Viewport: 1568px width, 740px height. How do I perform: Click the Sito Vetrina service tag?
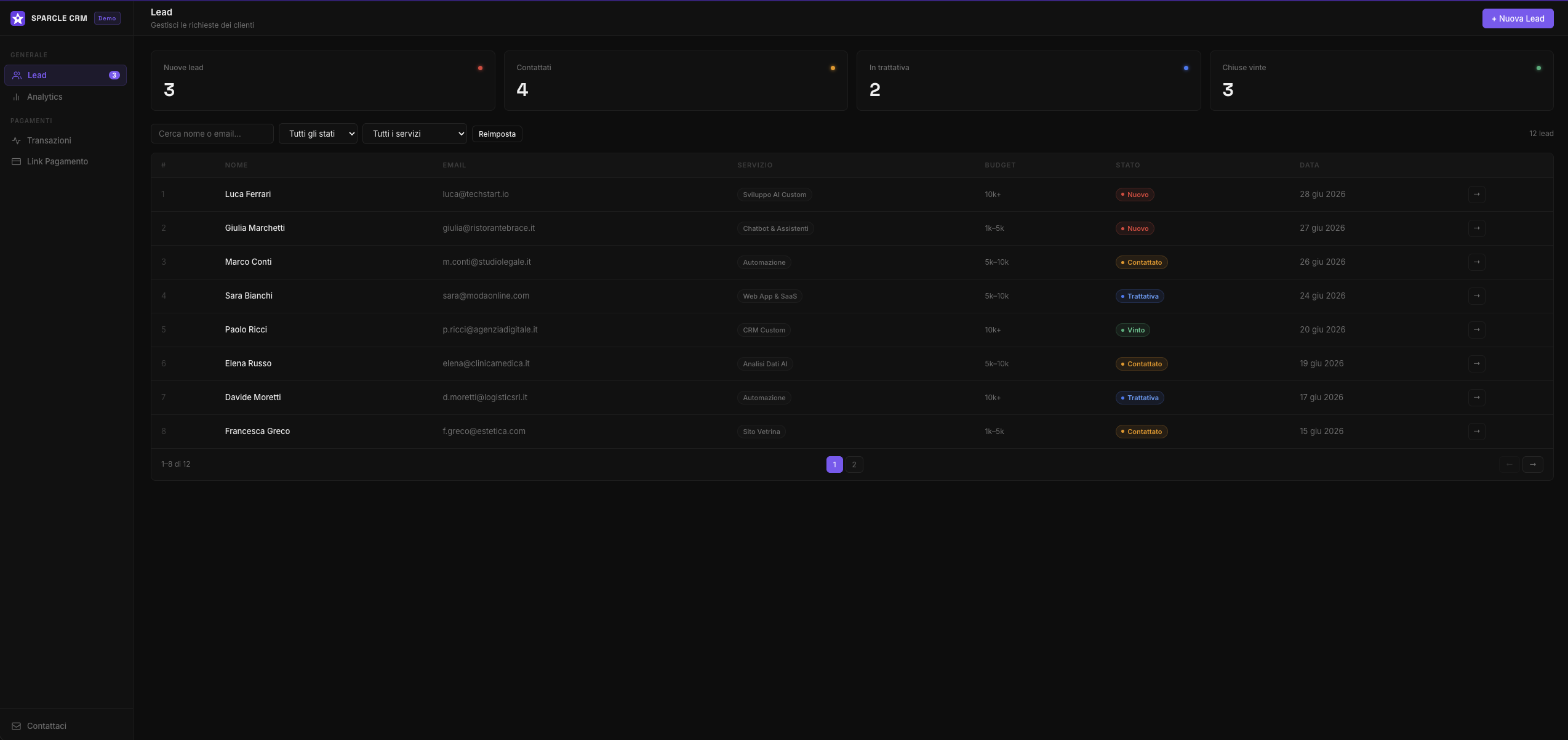click(x=761, y=432)
